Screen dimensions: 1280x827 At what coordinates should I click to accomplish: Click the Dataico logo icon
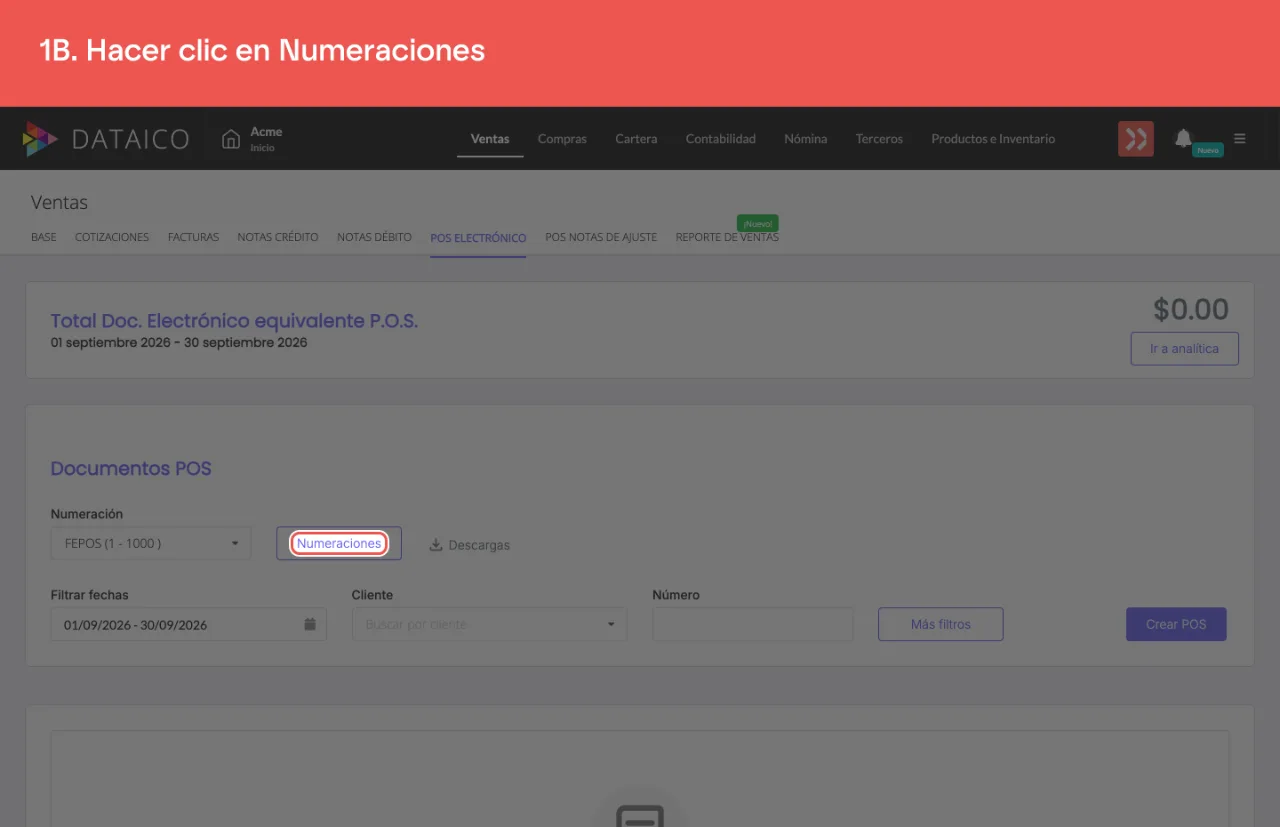[40, 139]
